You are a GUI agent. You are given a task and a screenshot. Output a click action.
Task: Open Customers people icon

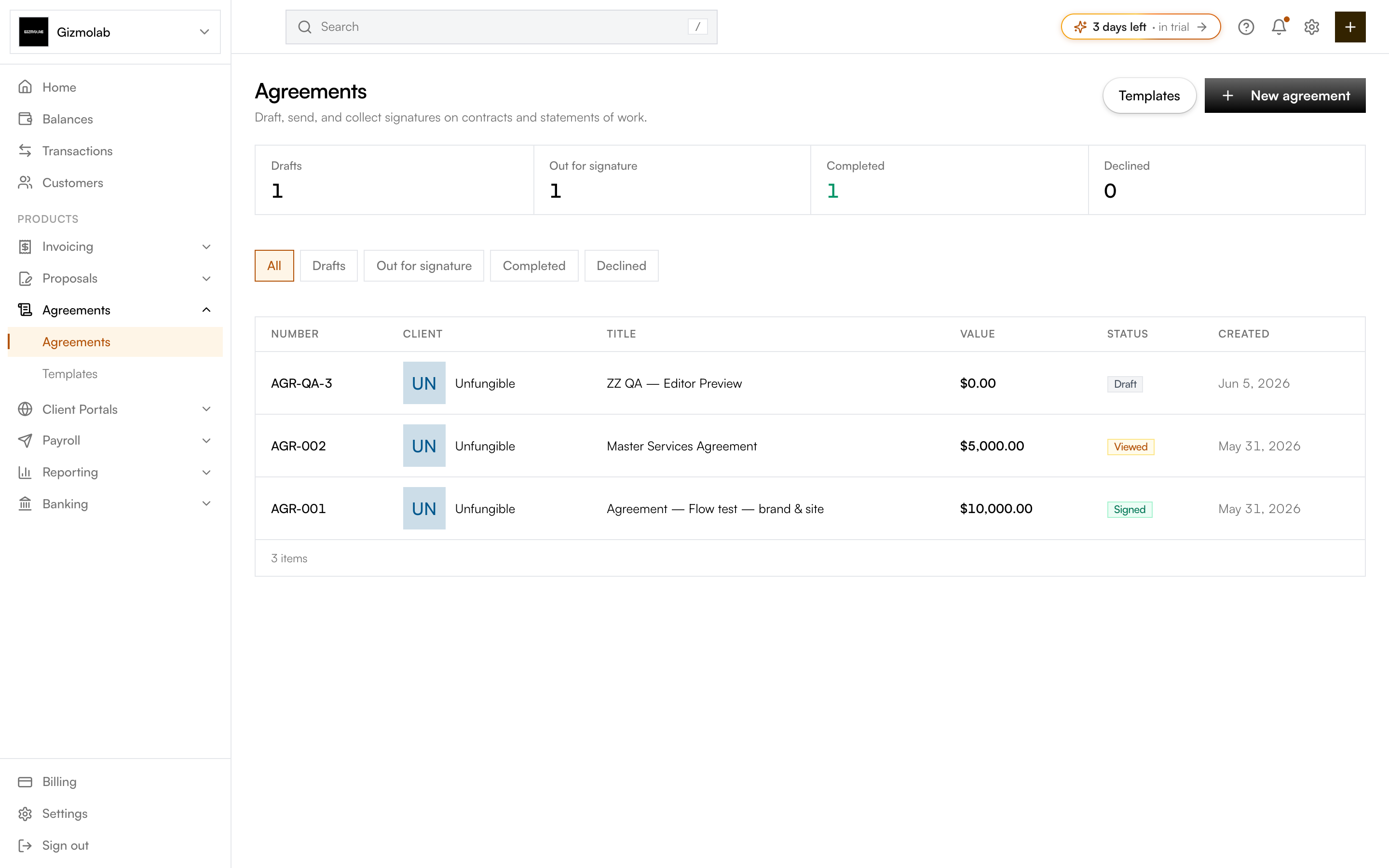click(x=25, y=183)
